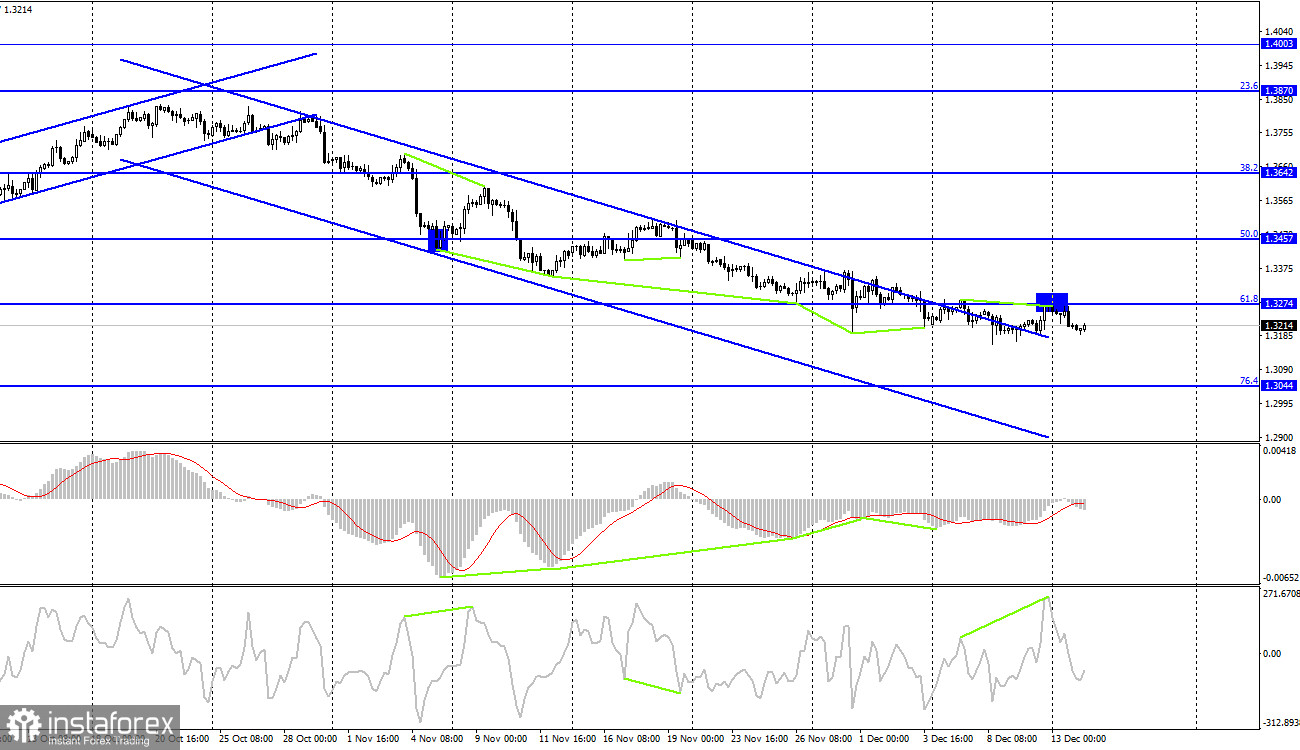Select the 1.3090 price scale value
The height and width of the screenshot is (750, 1300).
1280,370
